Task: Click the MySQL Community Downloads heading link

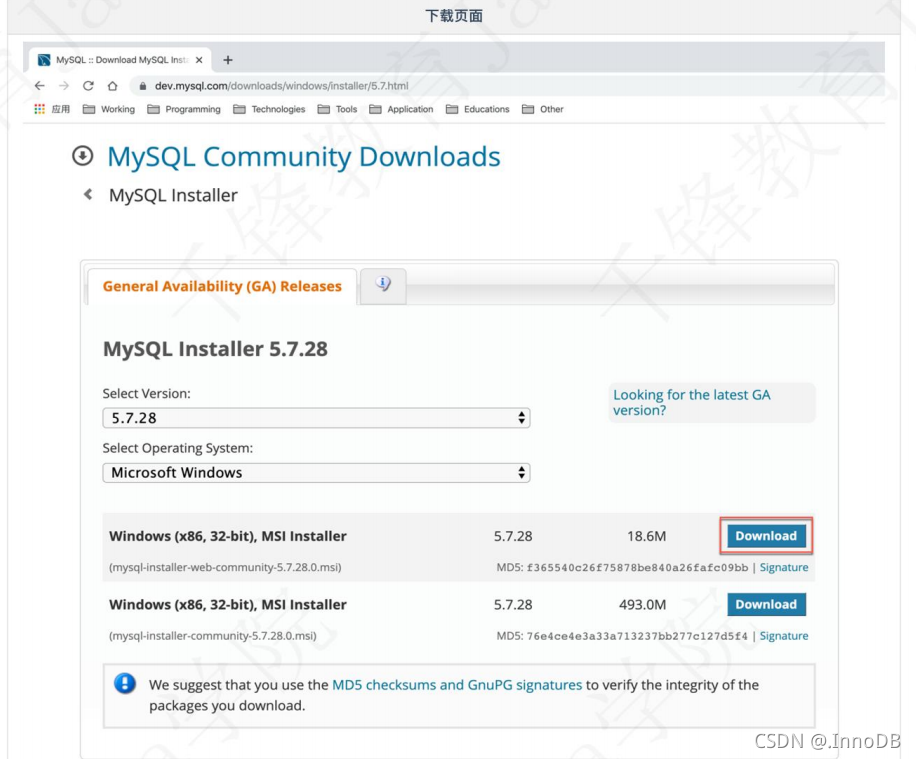Action: [x=304, y=157]
